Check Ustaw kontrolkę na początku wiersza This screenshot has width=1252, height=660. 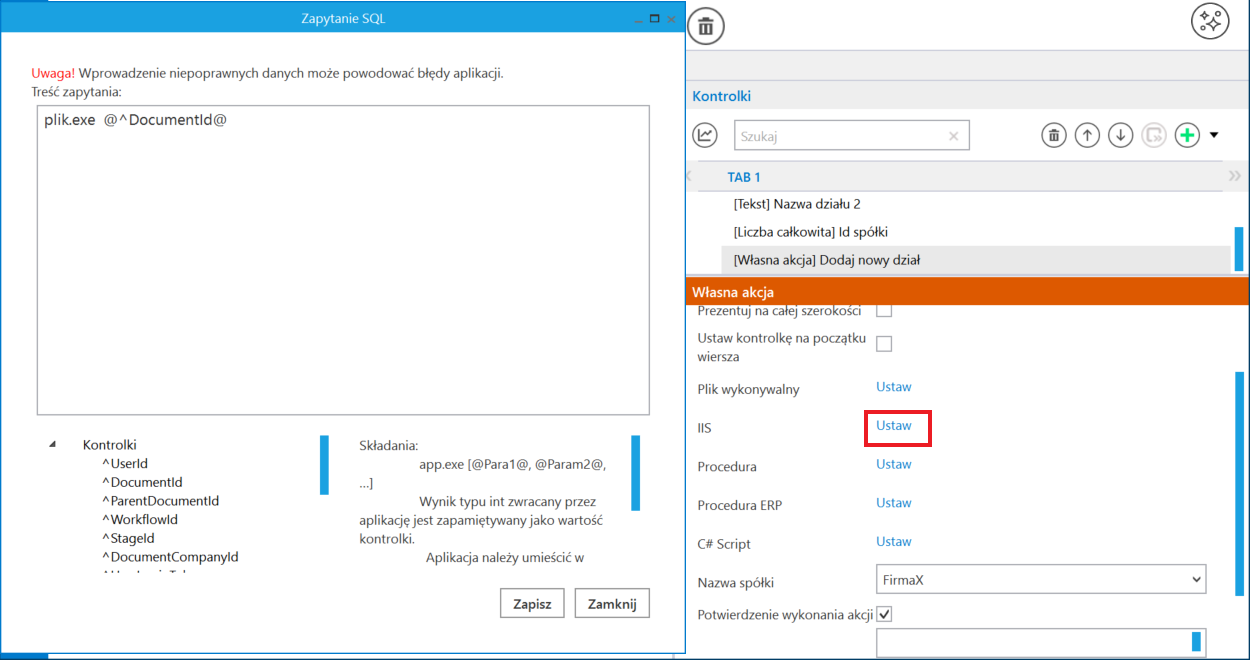pyautogui.click(x=884, y=344)
